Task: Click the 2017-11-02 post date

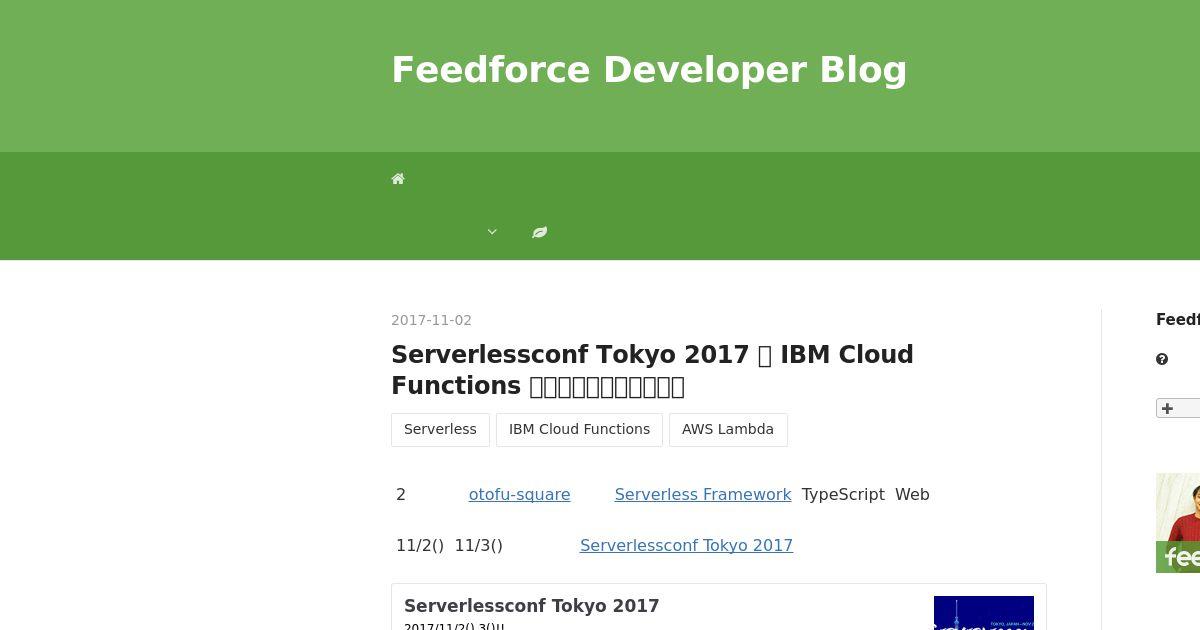Action: click(431, 320)
